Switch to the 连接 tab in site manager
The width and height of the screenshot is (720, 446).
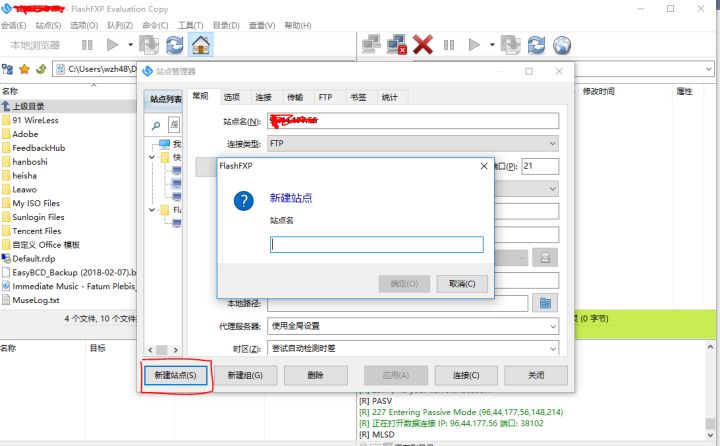click(264, 97)
